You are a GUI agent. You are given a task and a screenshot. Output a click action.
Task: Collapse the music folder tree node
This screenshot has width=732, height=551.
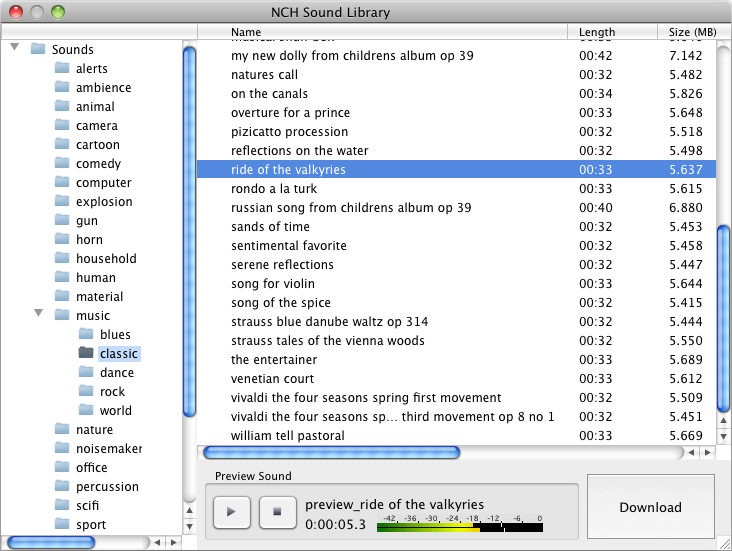click(x=38, y=315)
